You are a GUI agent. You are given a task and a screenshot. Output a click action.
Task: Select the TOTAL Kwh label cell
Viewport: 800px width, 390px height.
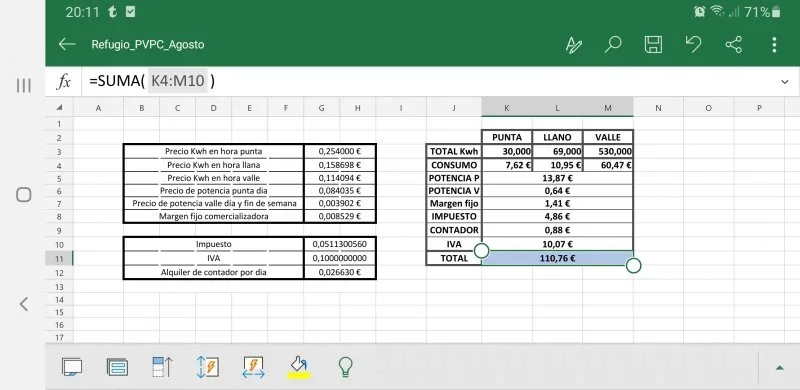[454, 152]
